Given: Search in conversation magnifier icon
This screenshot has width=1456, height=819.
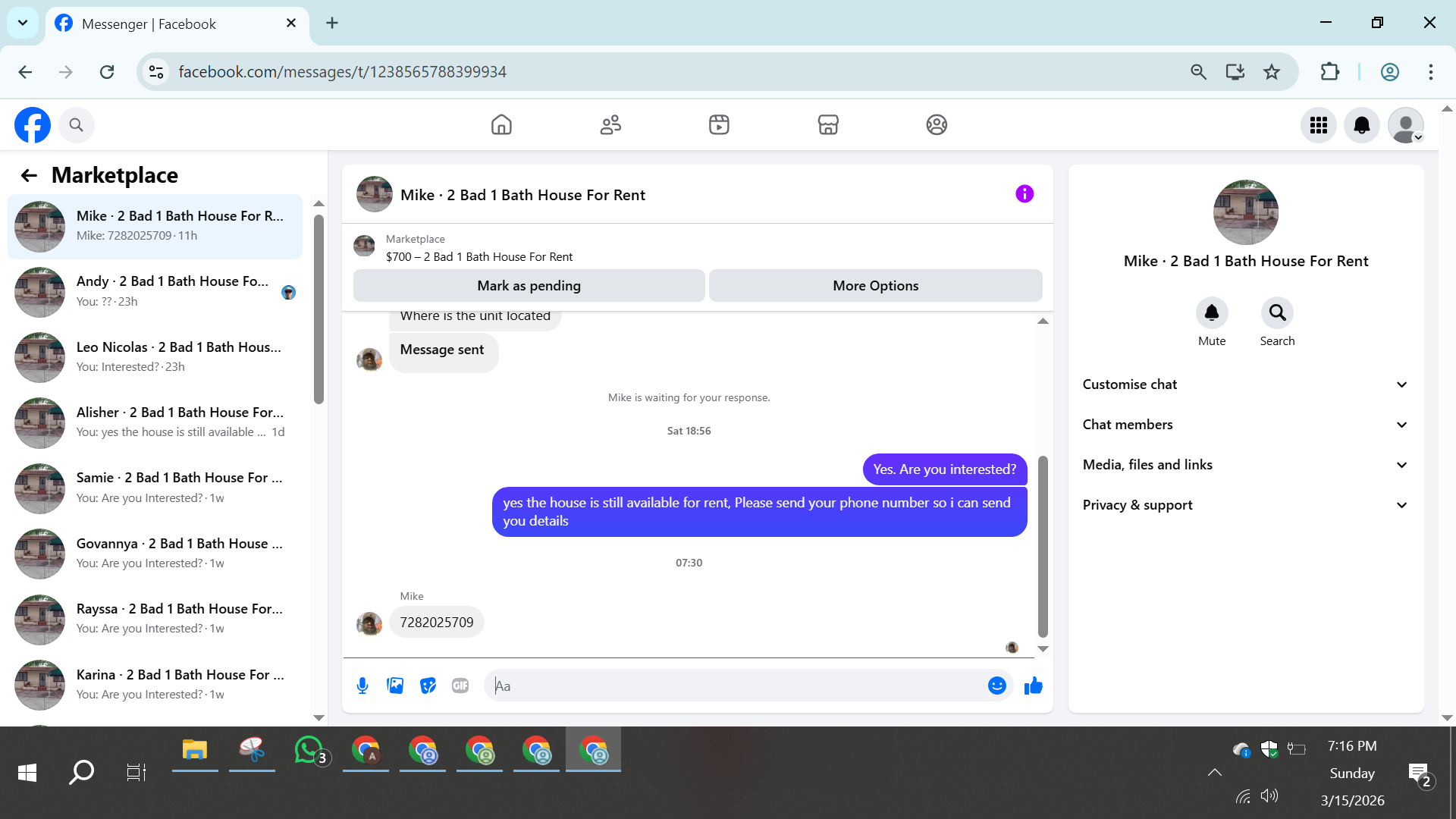Looking at the screenshot, I should tap(1278, 312).
